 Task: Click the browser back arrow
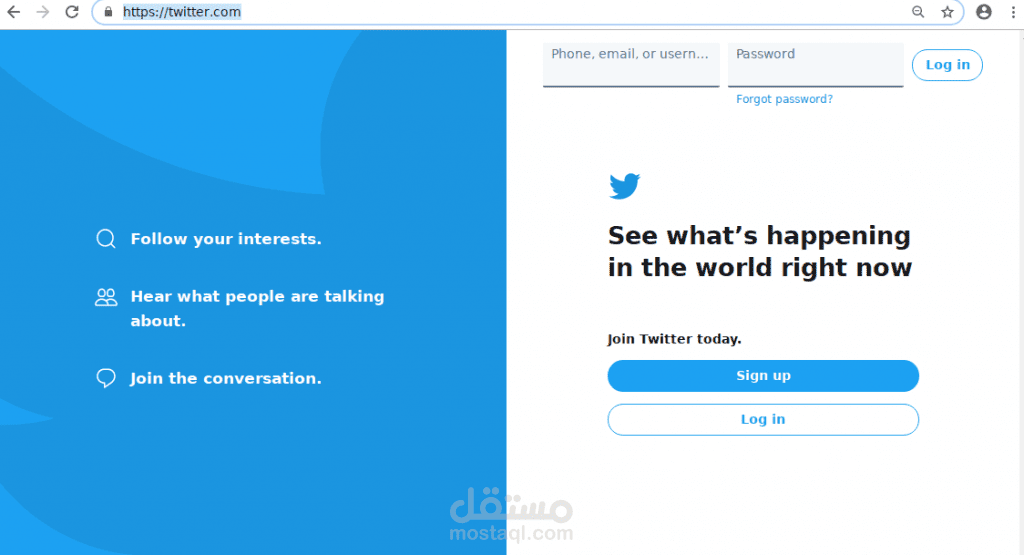[13, 12]
